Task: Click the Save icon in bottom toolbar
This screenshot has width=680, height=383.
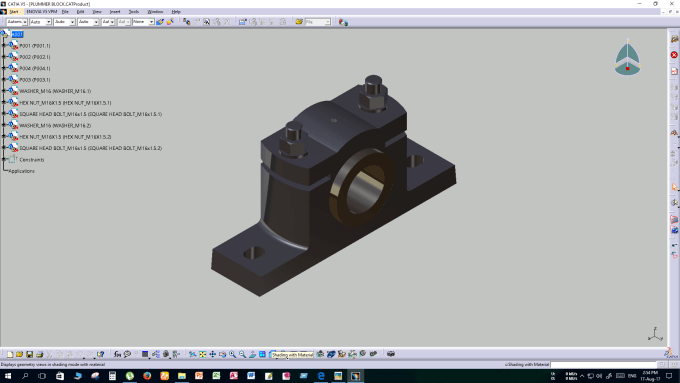Action: [29, 354]
